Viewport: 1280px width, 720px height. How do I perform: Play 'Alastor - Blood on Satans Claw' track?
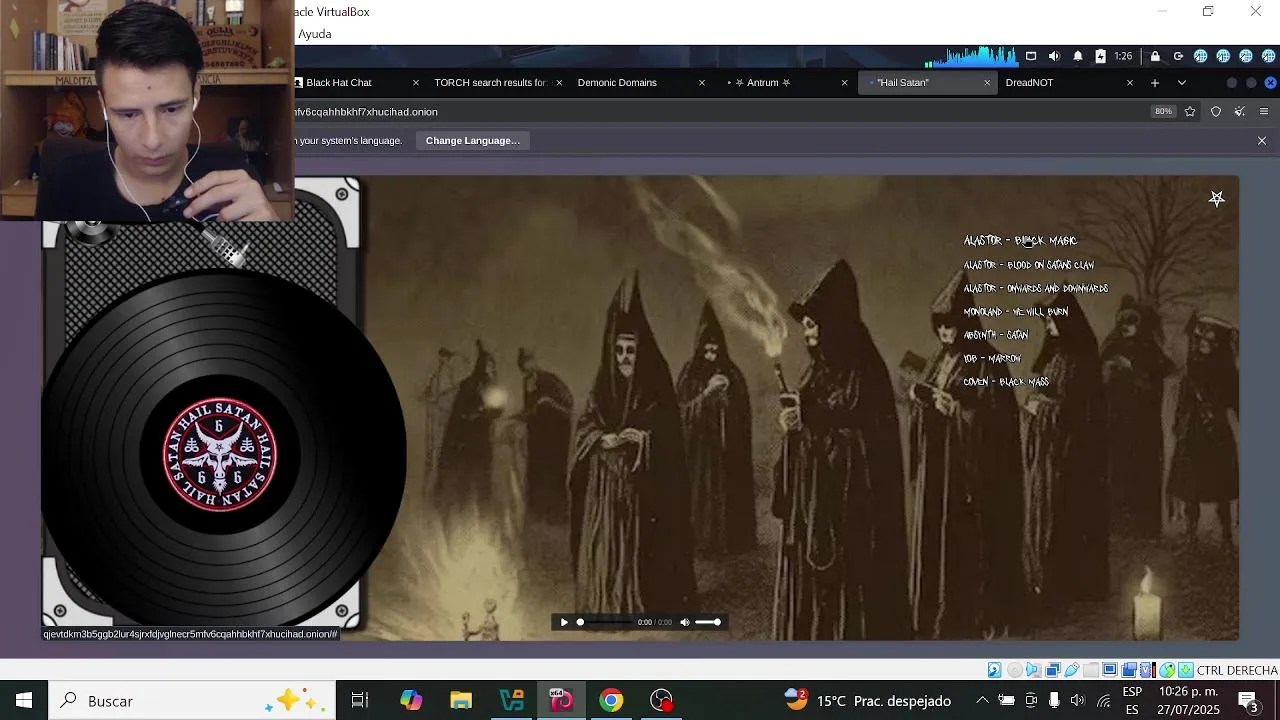pos(1029,265)
